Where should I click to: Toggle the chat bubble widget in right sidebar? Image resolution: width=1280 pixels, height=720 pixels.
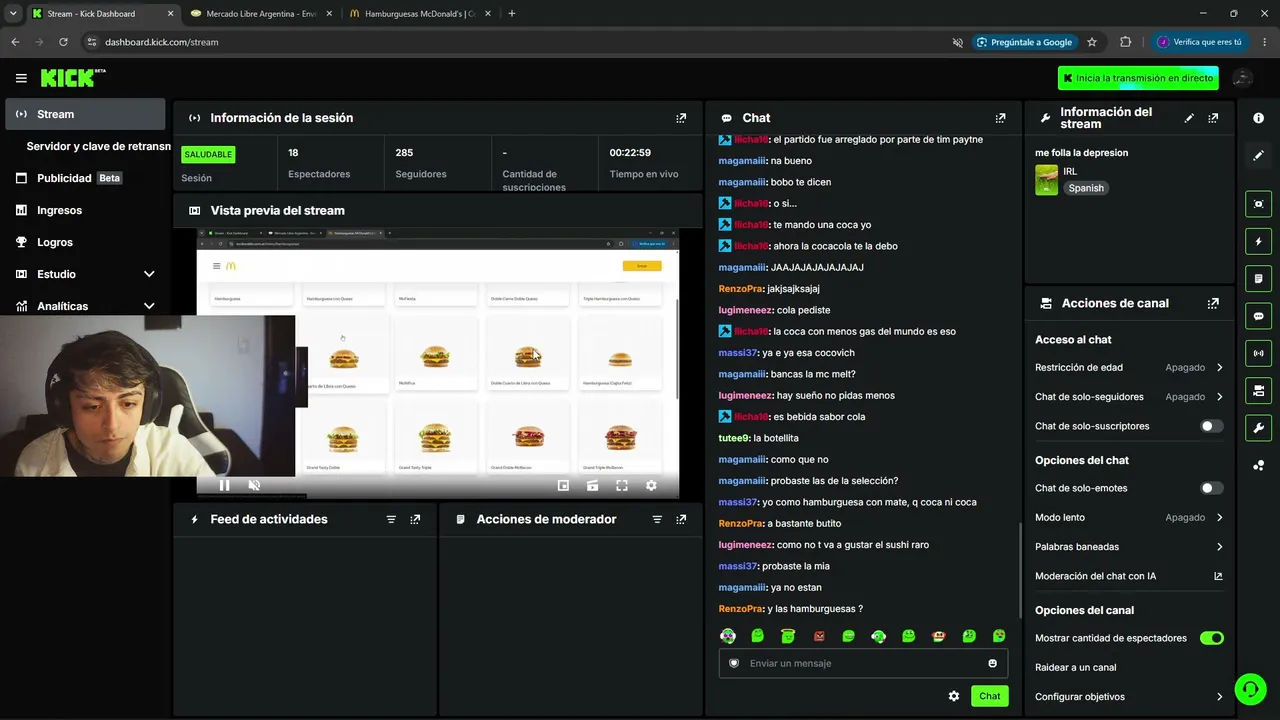1258,316
